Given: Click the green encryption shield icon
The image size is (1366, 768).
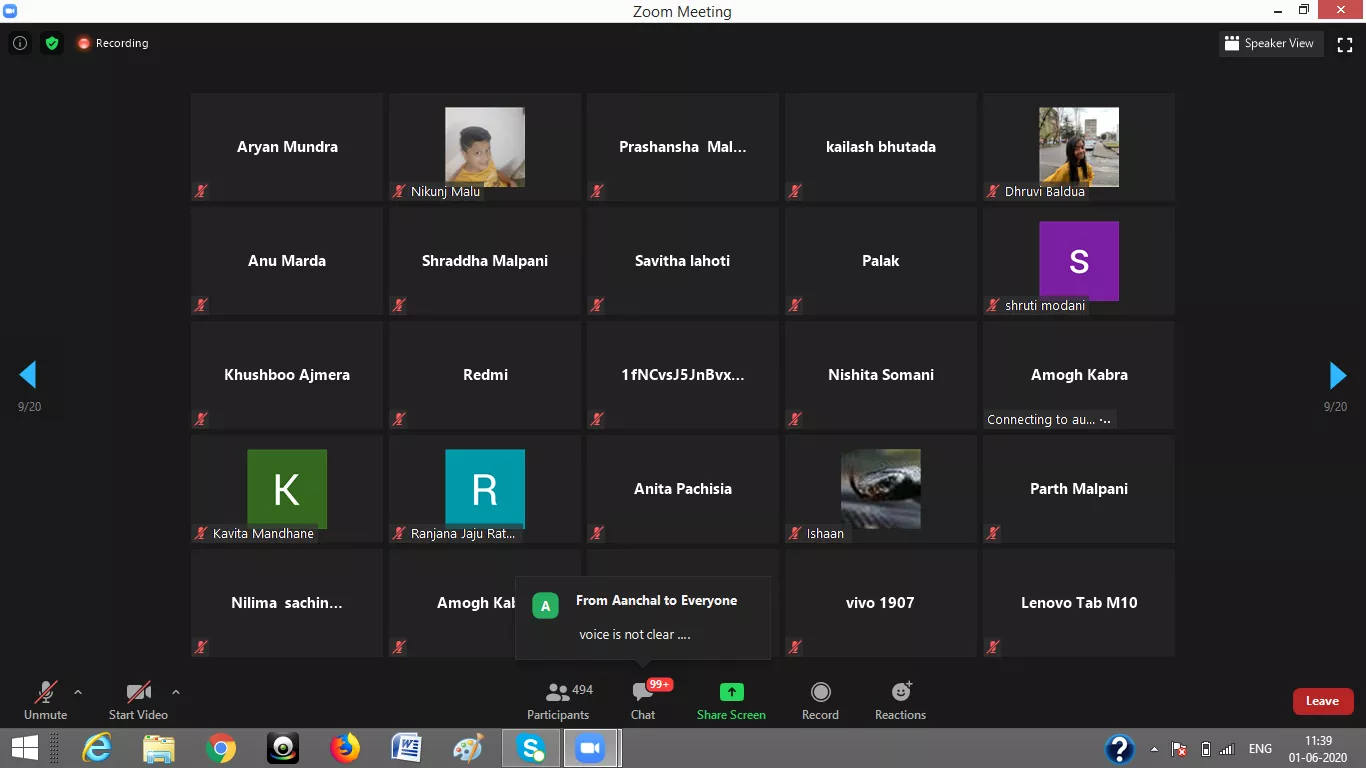Looking at the screenshot, I should point(52,43).
